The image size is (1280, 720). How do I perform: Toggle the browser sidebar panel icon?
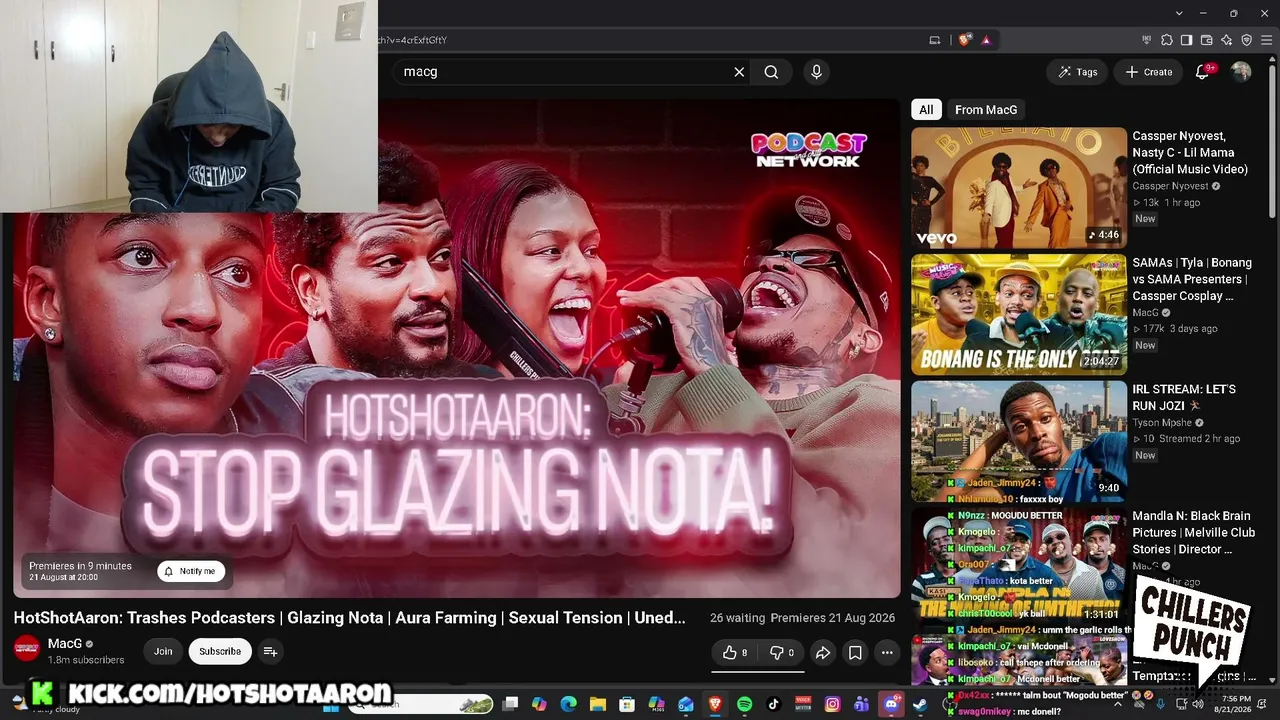tap(1186, 40)
